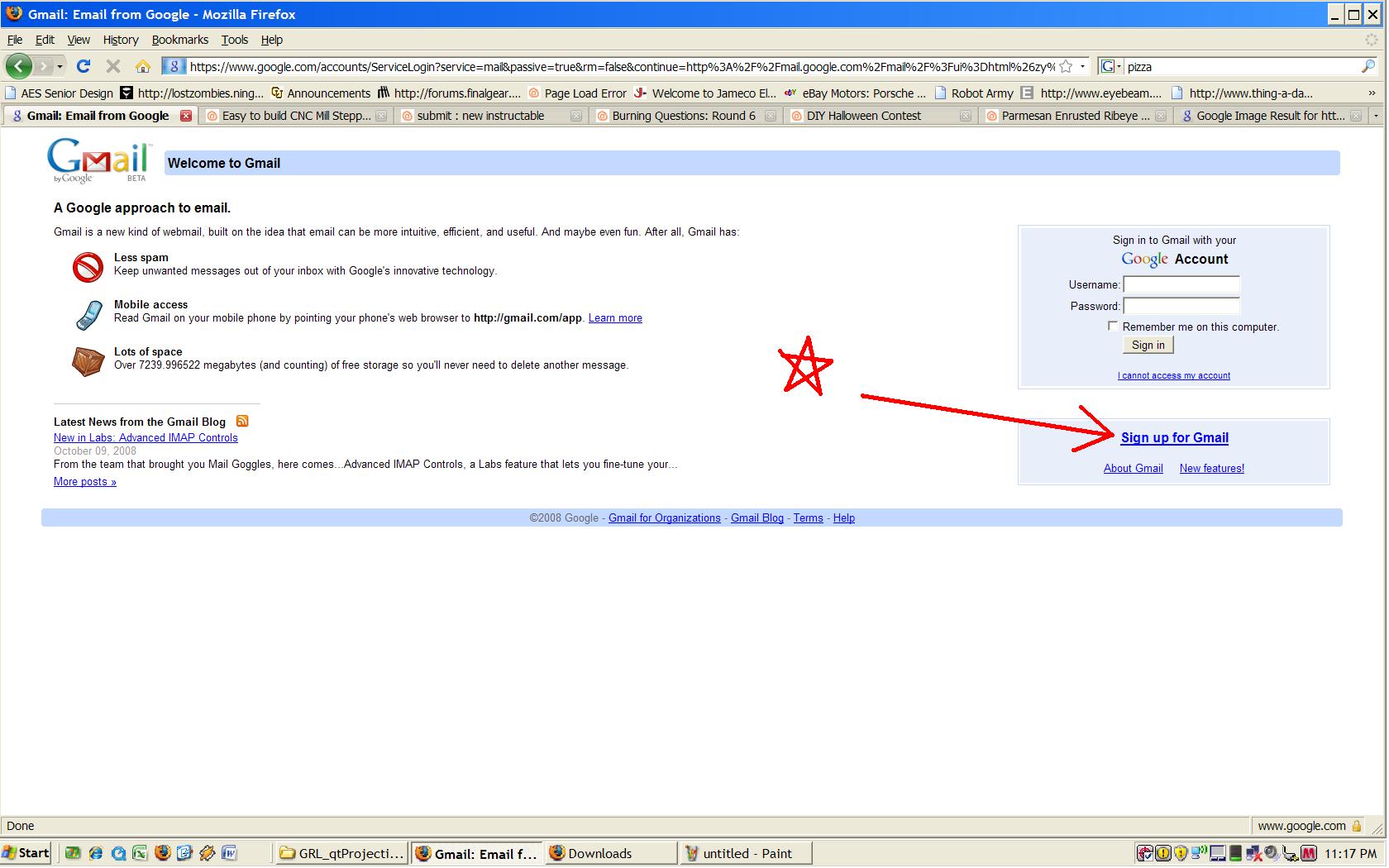Image resolution: width=1389 pixels, height=868 pixels.
Task: Click the Gmail Blog RSS feed icon
Action: pos(242,421)
